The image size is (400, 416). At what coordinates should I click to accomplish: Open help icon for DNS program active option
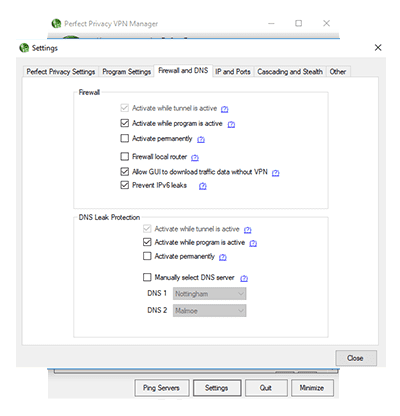click(253, 243)
